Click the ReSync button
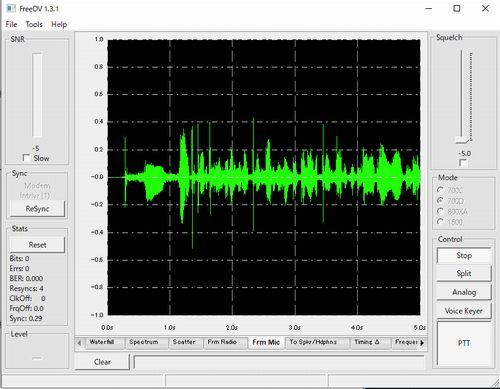This screenshot has height=389, width=500. tap(37, 209)
